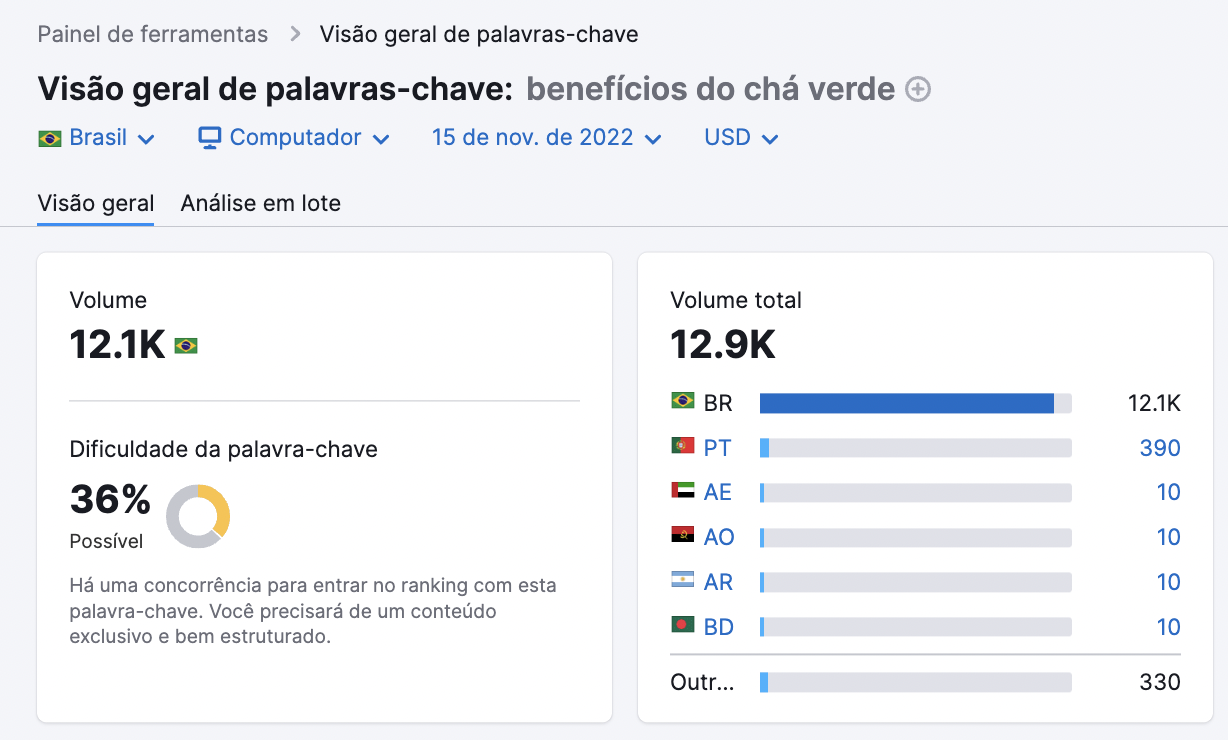Click the Portugal flag beside PT

click(683, 447)
